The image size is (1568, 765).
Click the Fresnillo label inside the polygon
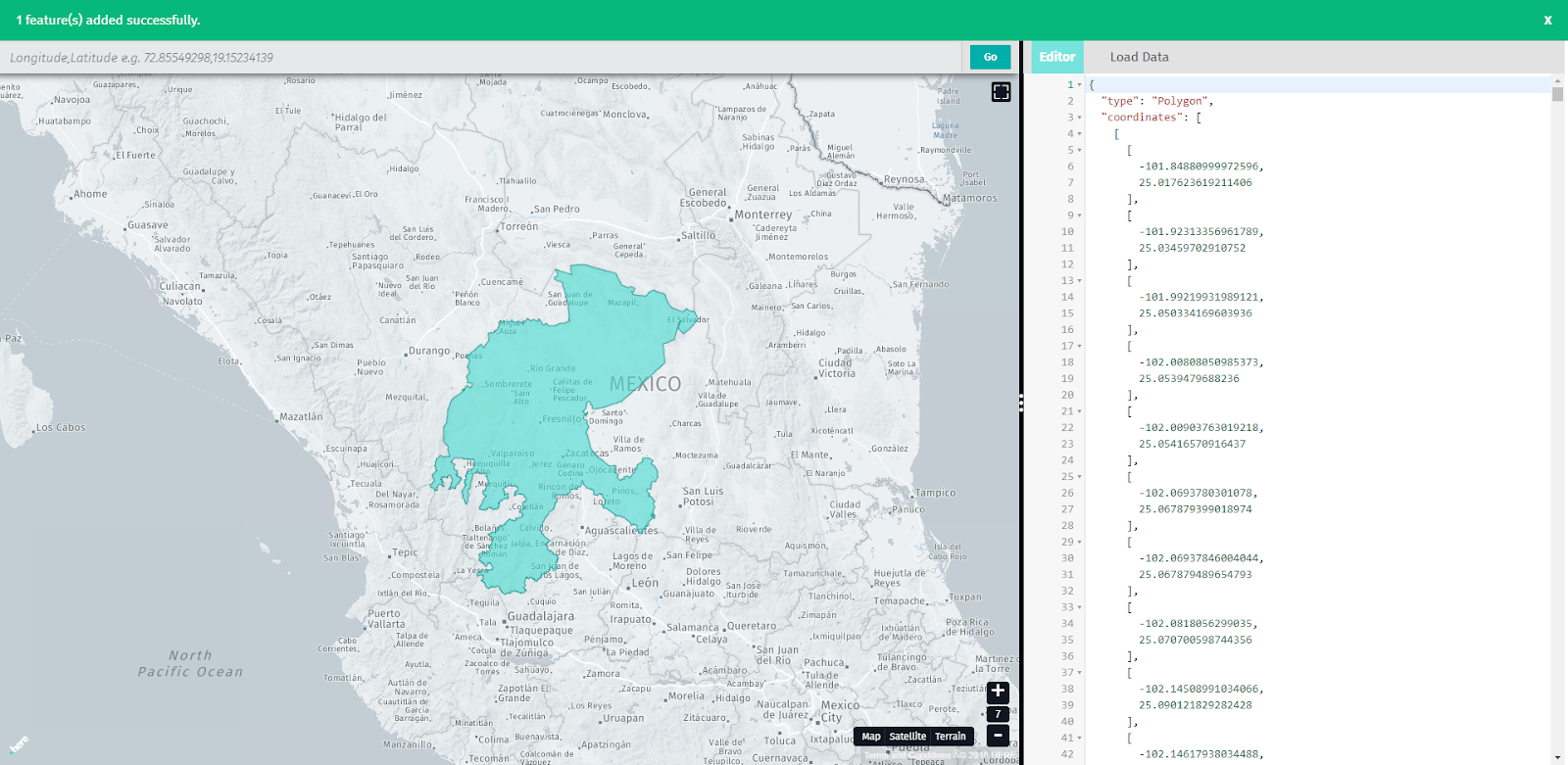click(x=563, y=419)
